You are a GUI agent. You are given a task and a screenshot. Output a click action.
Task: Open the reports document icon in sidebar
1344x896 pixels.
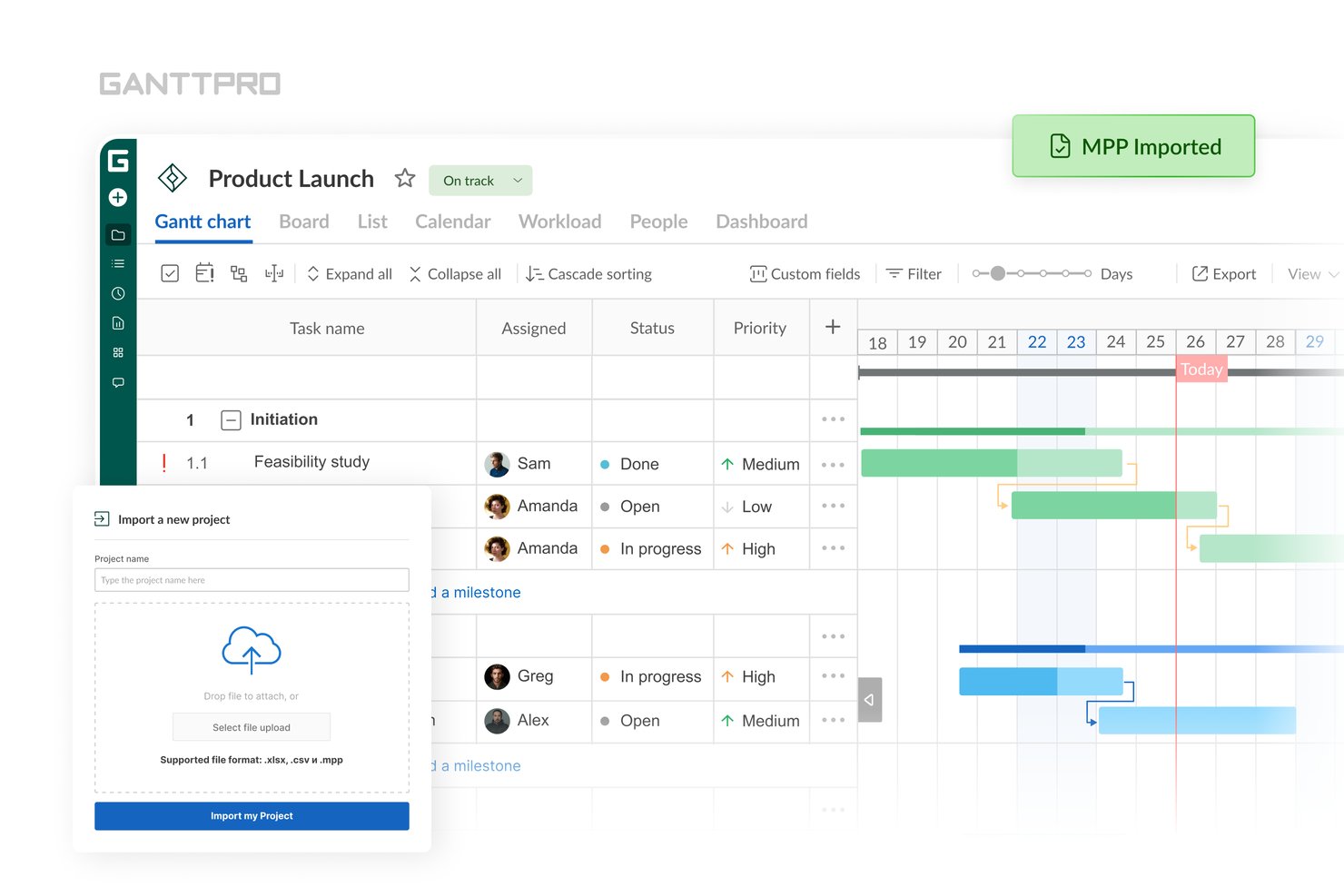pyautogui.click(x=118, y=323)
